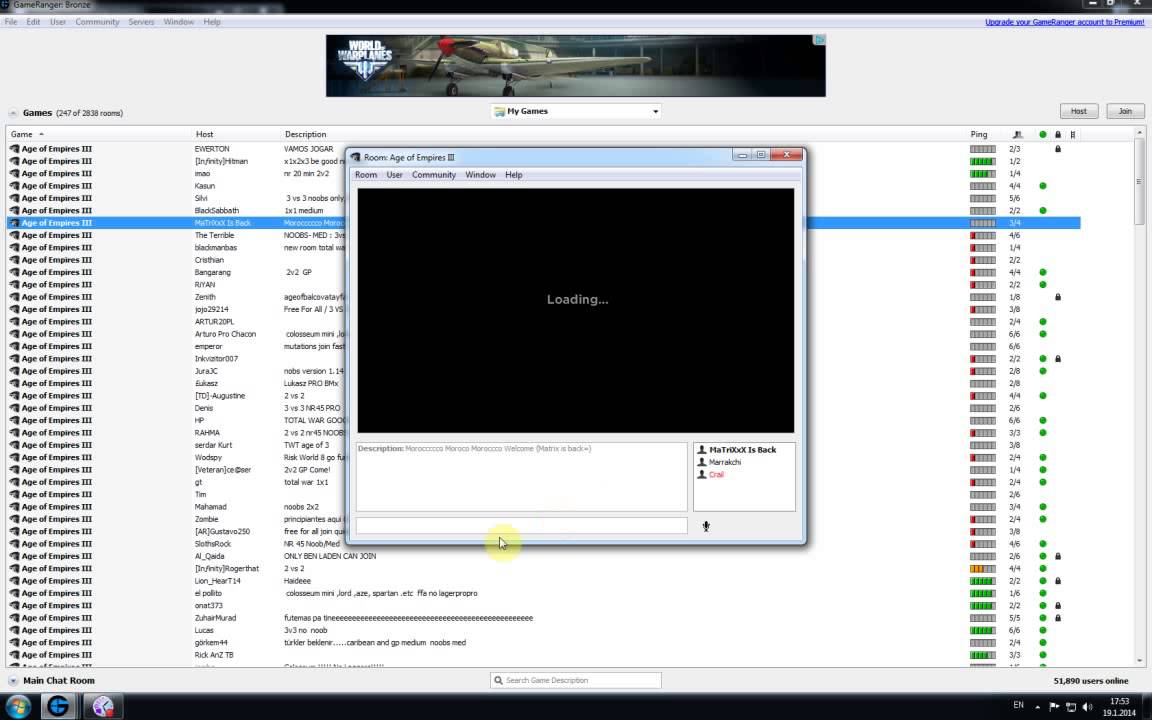Click the GameRanger icon in the taskbar

pos(58,707)
